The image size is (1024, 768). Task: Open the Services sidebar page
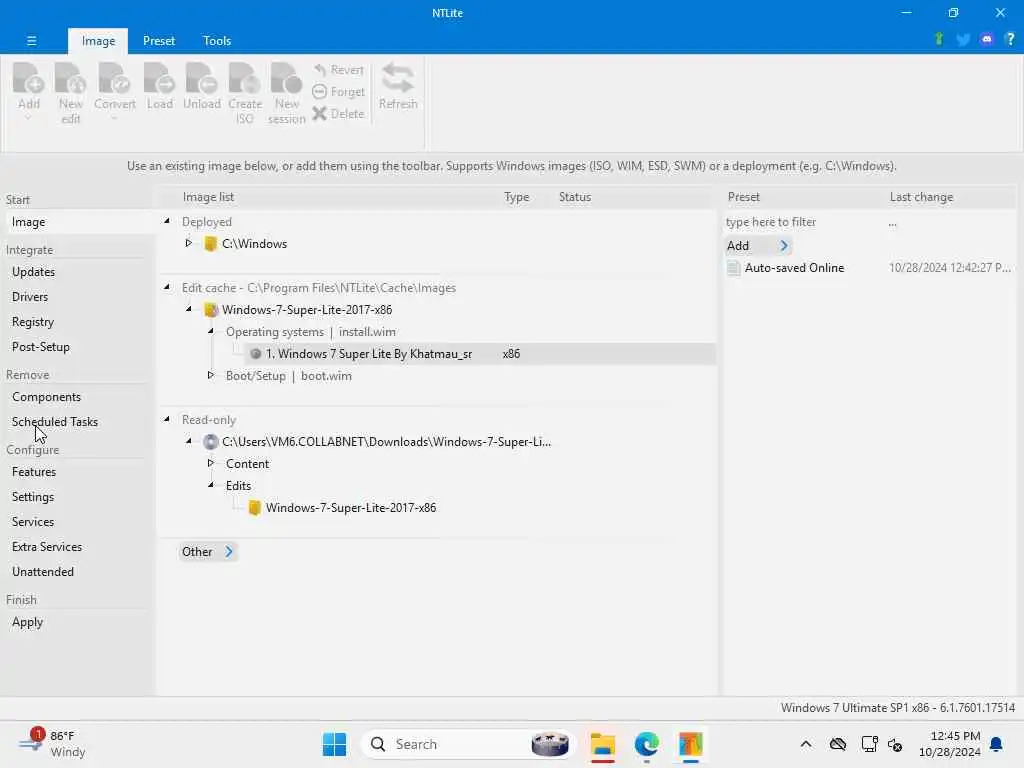tap(33, 522)
